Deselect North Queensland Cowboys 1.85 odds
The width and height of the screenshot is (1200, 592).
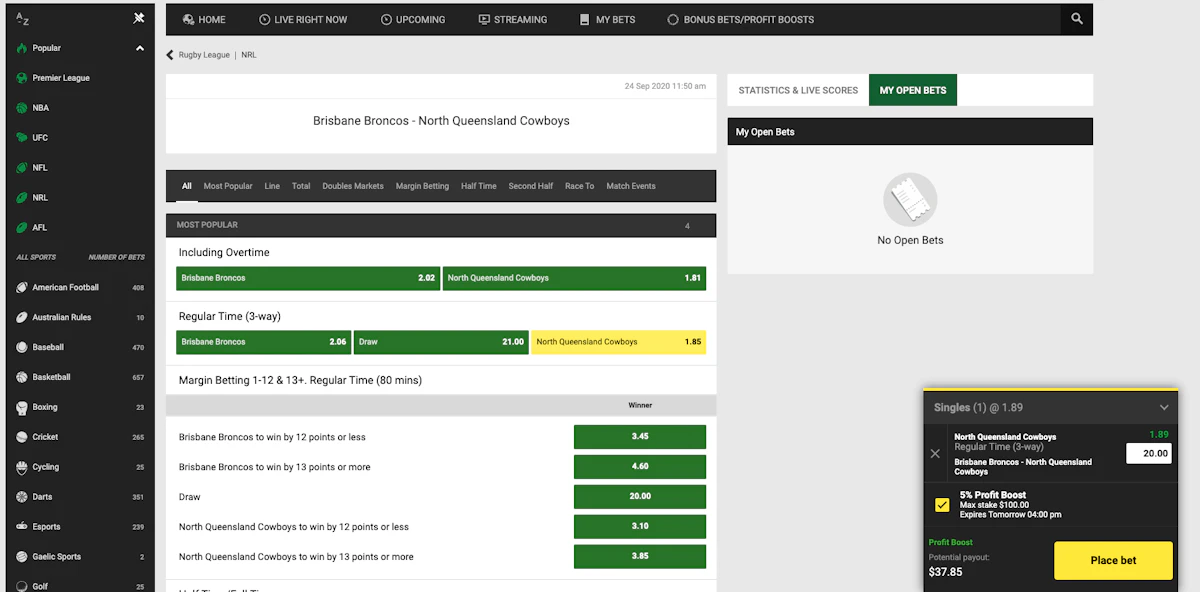pyautogui.click(x=618, y=342)
